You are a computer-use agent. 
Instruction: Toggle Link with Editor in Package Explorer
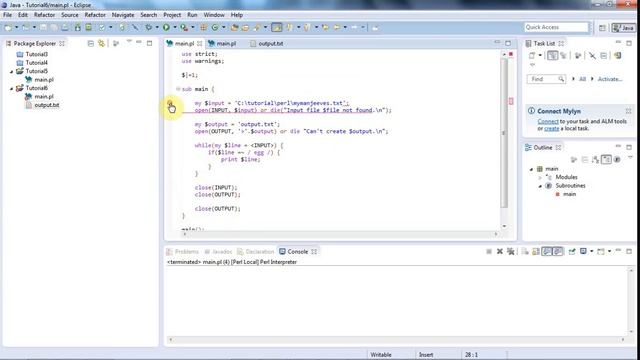101,43
